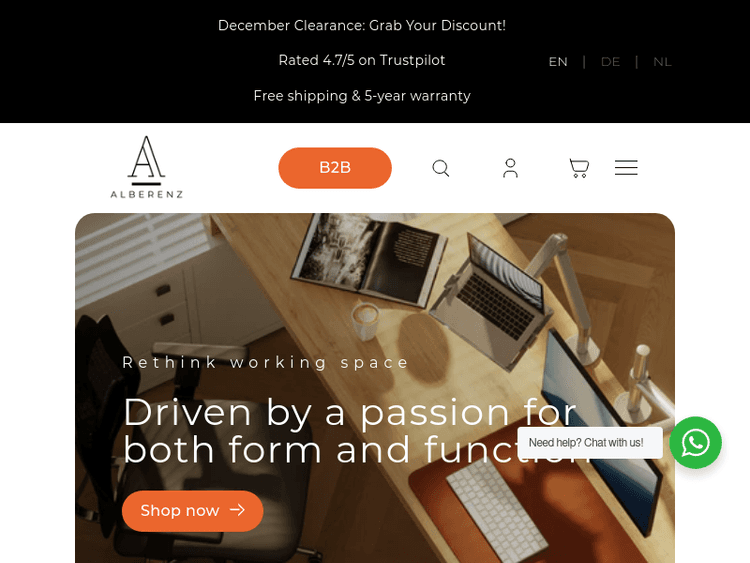Screen dimensions: 750x563
Task: Open the search magnifier icon
Action: point(441,168)
